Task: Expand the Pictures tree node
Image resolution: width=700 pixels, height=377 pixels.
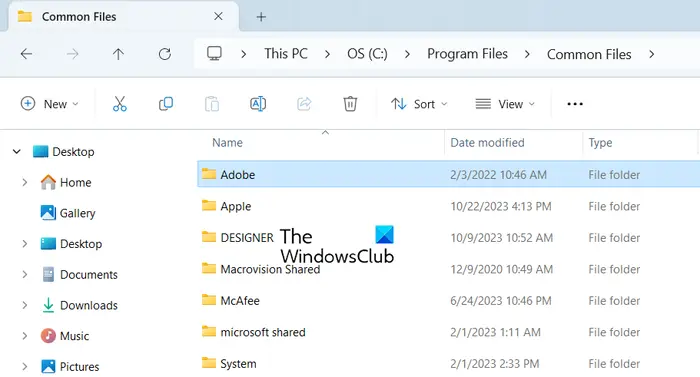Action: click(25, 366)
